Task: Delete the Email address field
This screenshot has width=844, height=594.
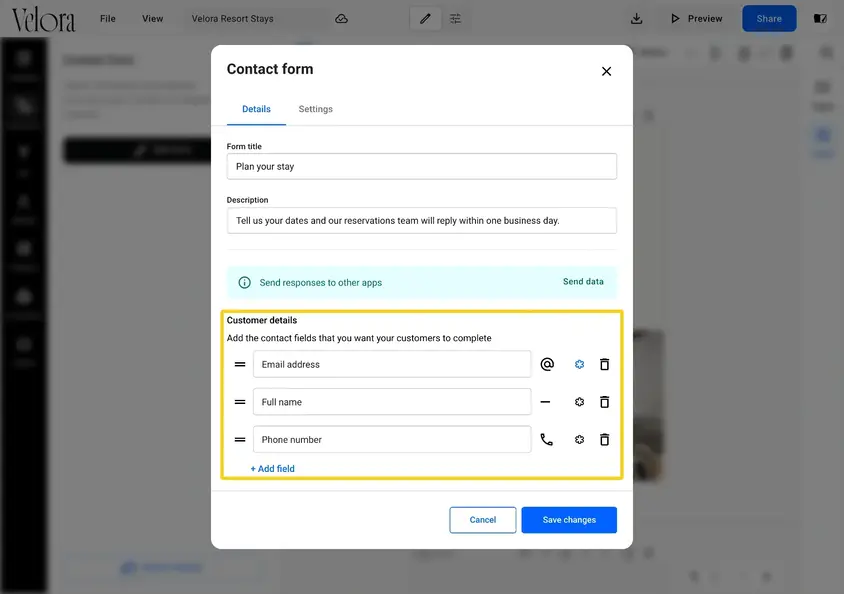Action: [604, 364]
